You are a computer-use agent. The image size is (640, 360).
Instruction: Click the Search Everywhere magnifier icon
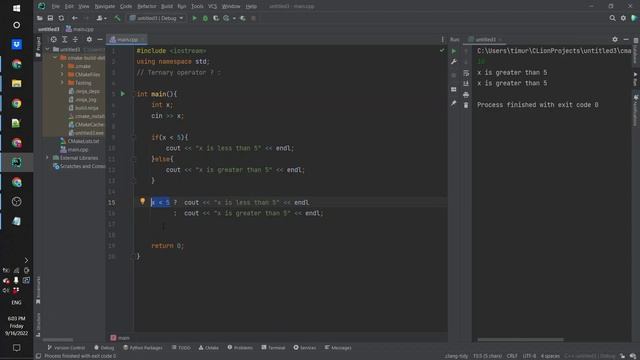(612, 18)
